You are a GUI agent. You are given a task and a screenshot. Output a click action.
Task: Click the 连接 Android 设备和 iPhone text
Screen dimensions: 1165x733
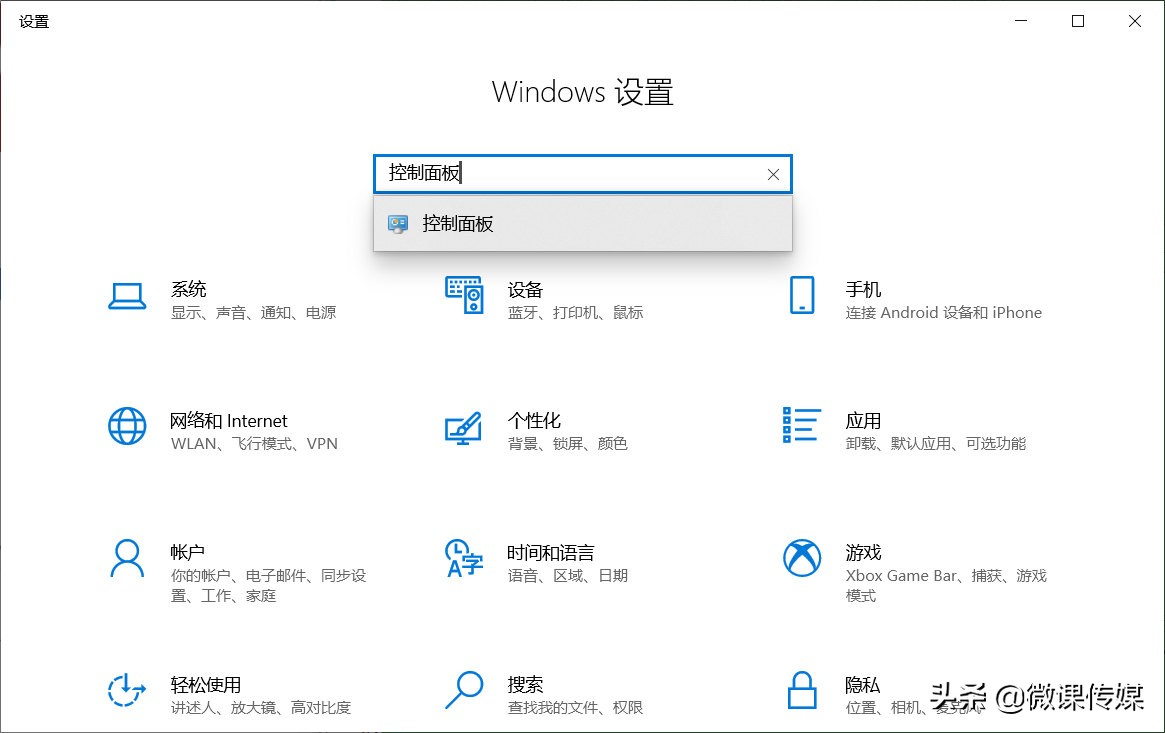pyautogui.click(x=941, y=313)
